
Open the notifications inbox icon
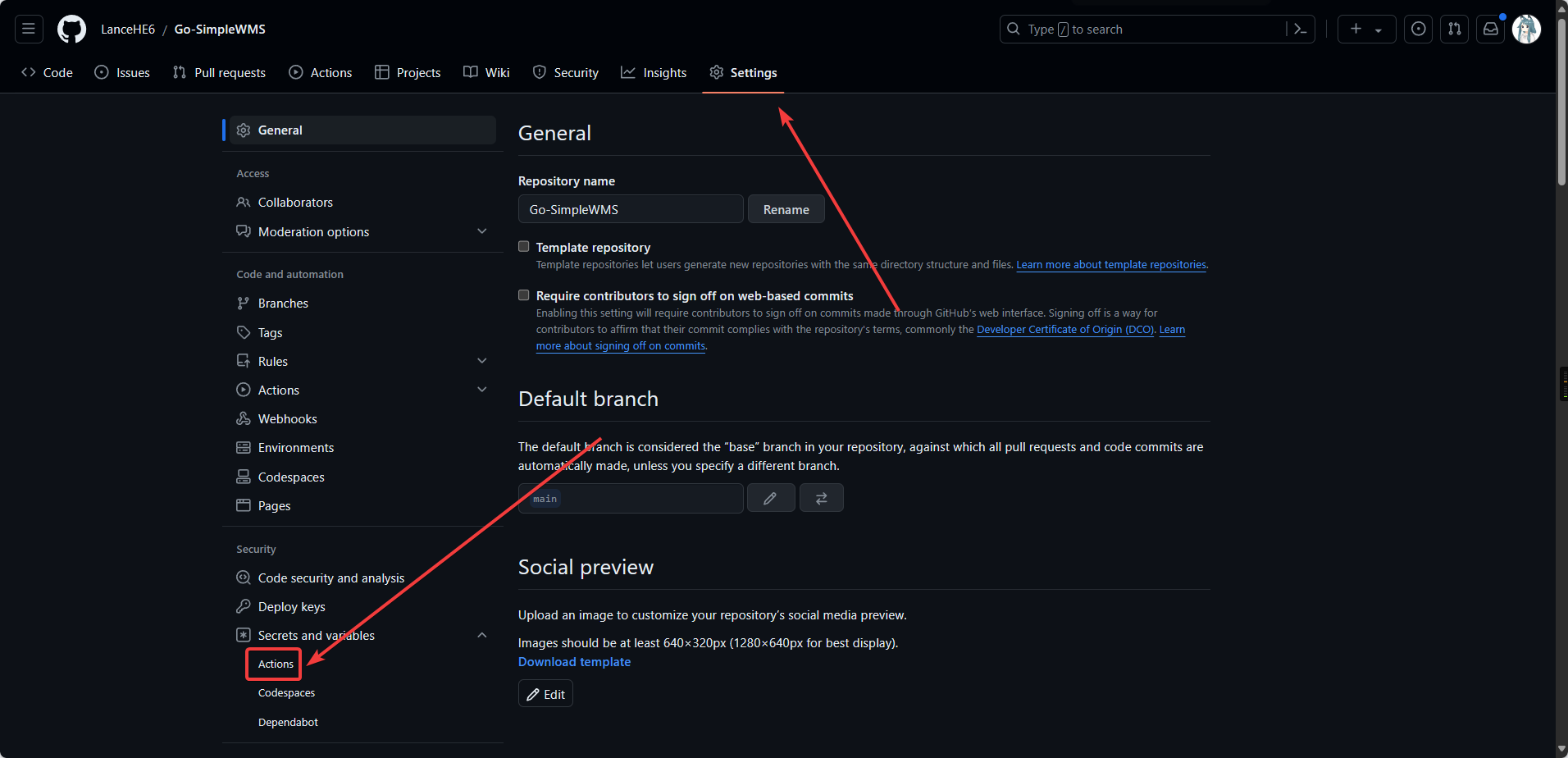pyautogui.click(x=1490, y=30)
